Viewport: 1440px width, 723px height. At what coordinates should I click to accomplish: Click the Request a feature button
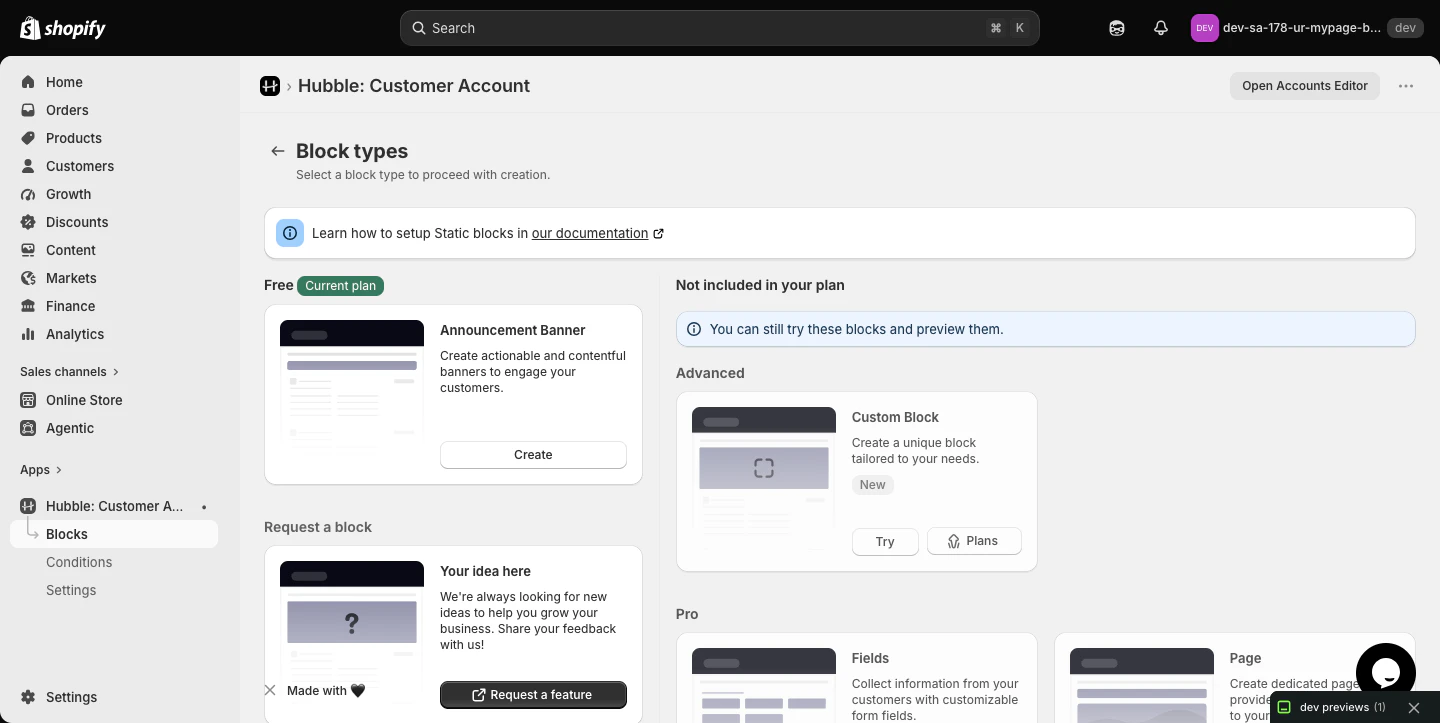tap(533, 695)
